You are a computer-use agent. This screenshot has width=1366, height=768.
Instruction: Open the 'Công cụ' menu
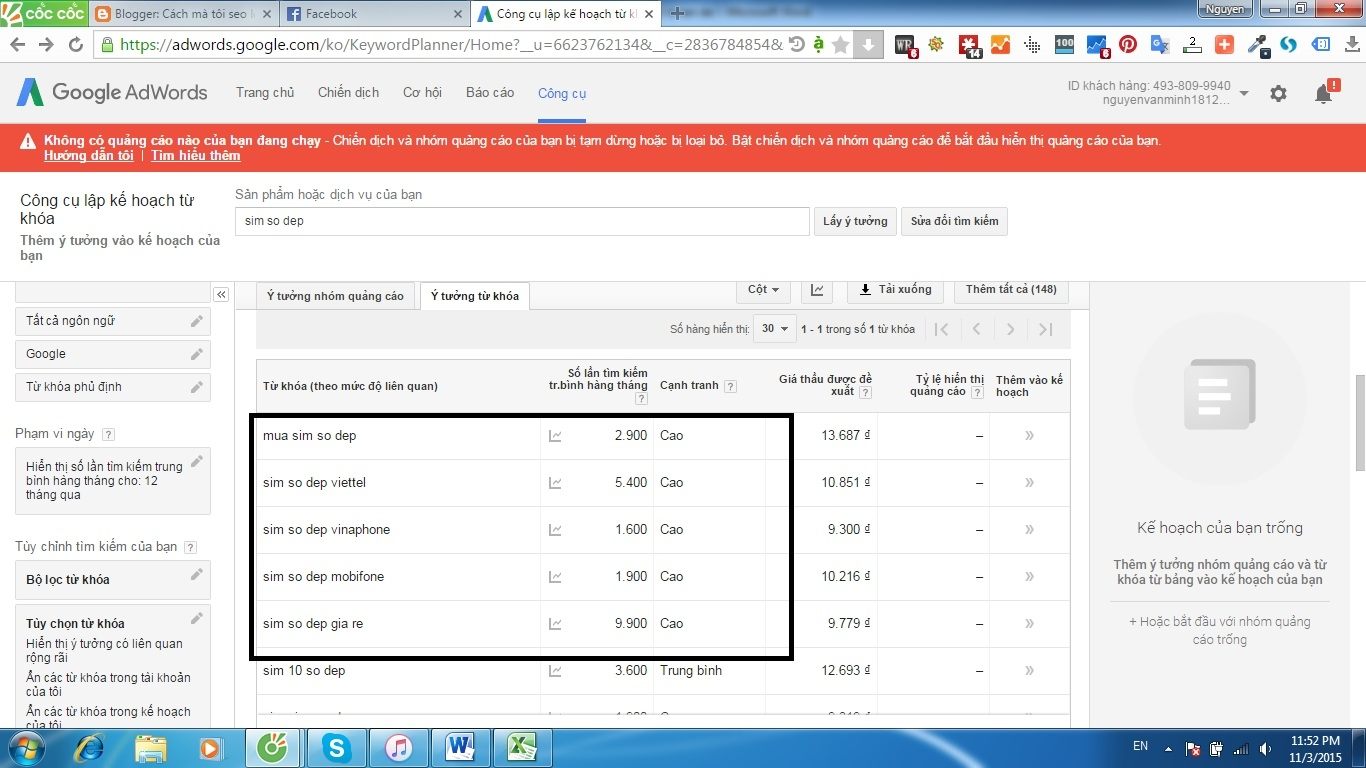[562, 93]
